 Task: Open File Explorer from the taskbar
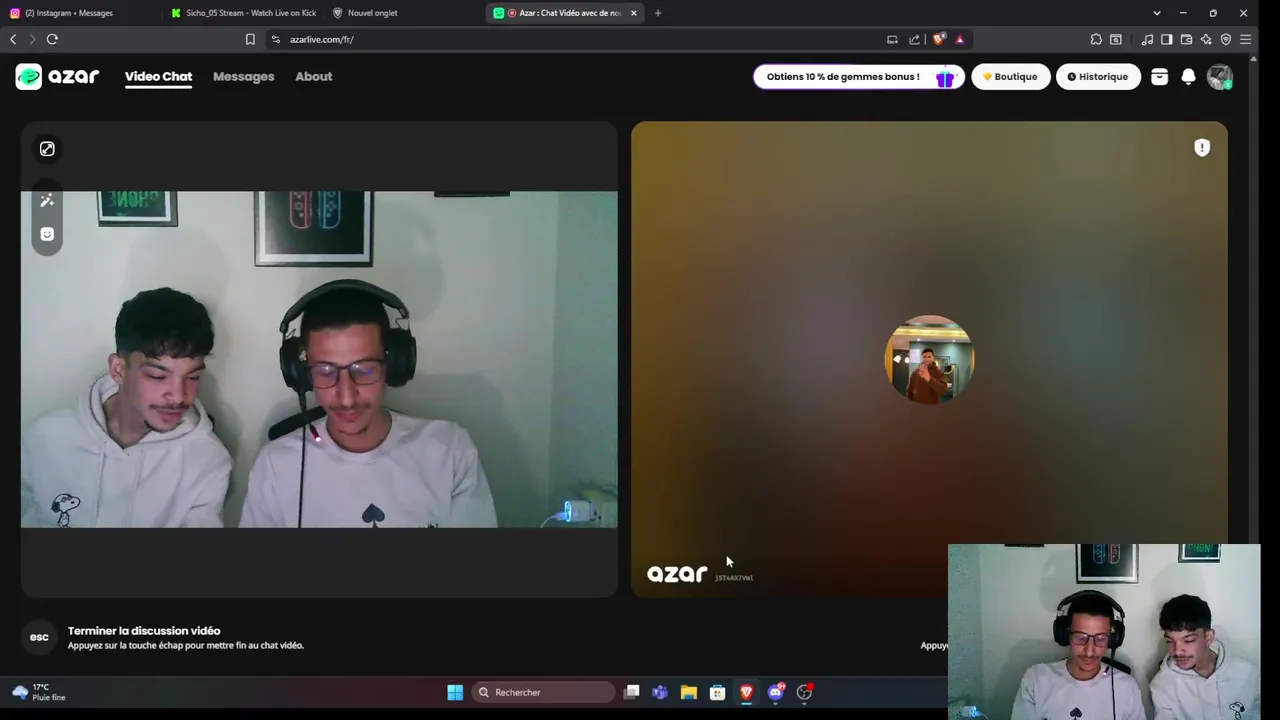tap(689, 692)
